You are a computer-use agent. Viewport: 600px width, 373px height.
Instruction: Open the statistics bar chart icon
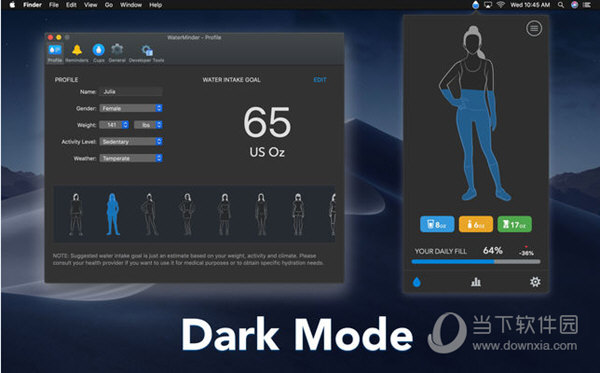point(476,282)
